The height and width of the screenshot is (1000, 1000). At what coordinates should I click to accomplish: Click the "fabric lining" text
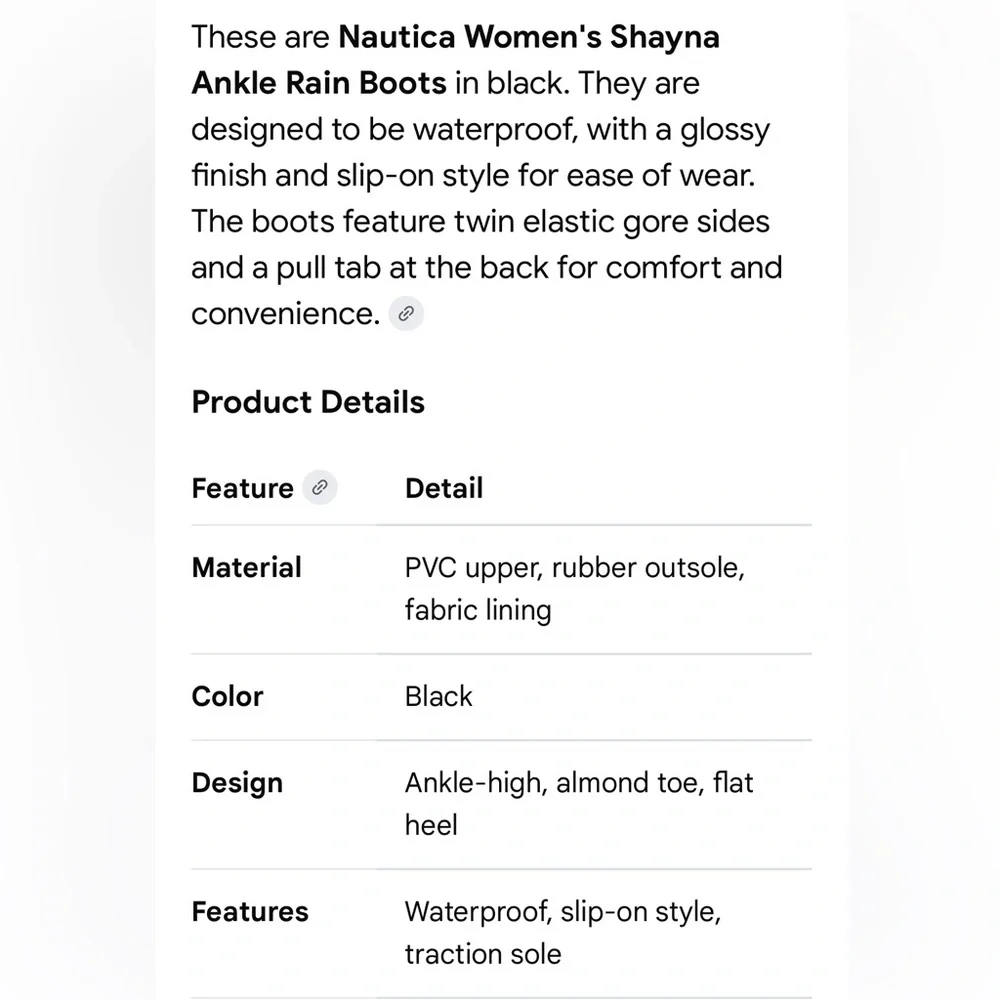[x=478, y=610]
